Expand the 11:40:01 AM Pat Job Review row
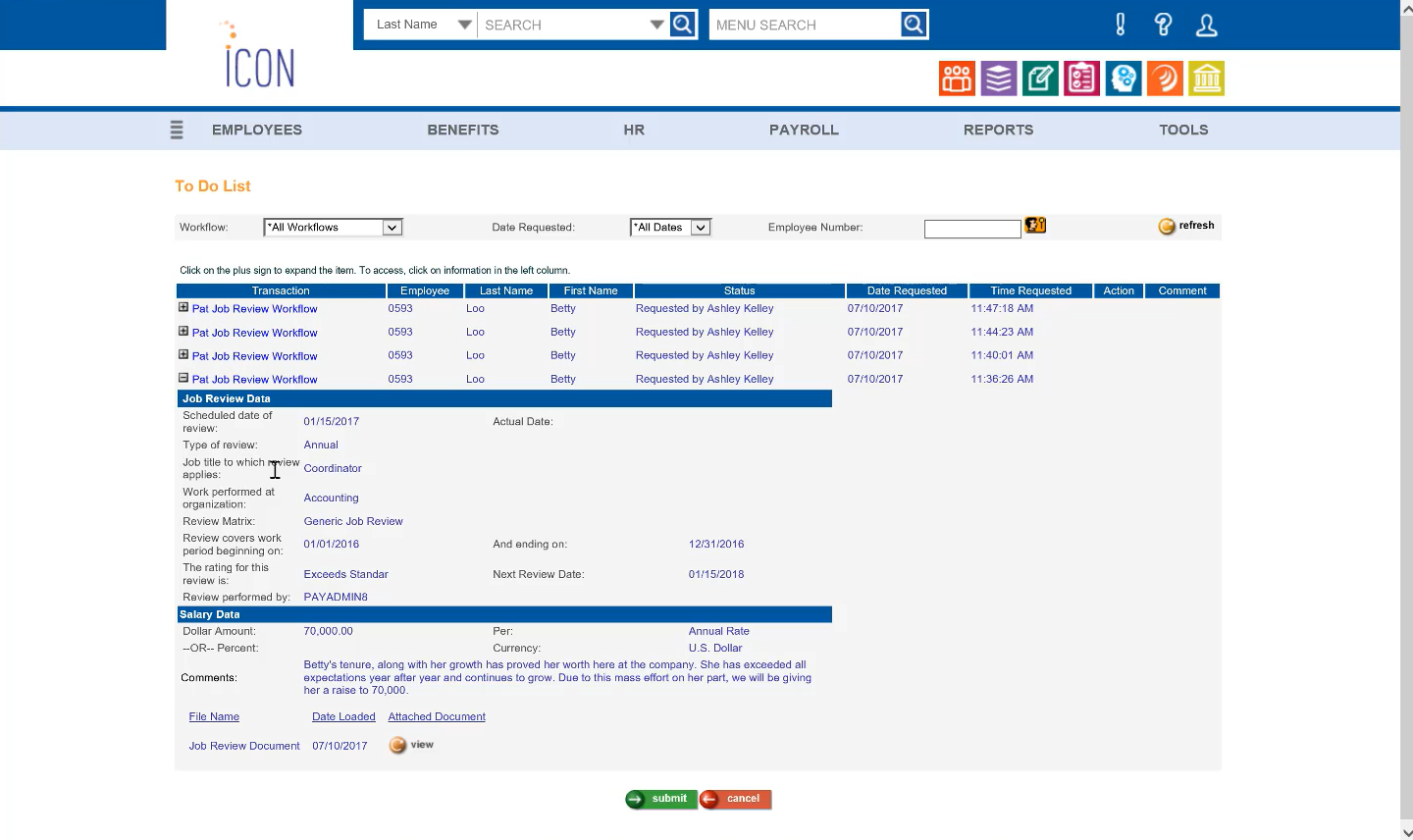 pos(183,354)
